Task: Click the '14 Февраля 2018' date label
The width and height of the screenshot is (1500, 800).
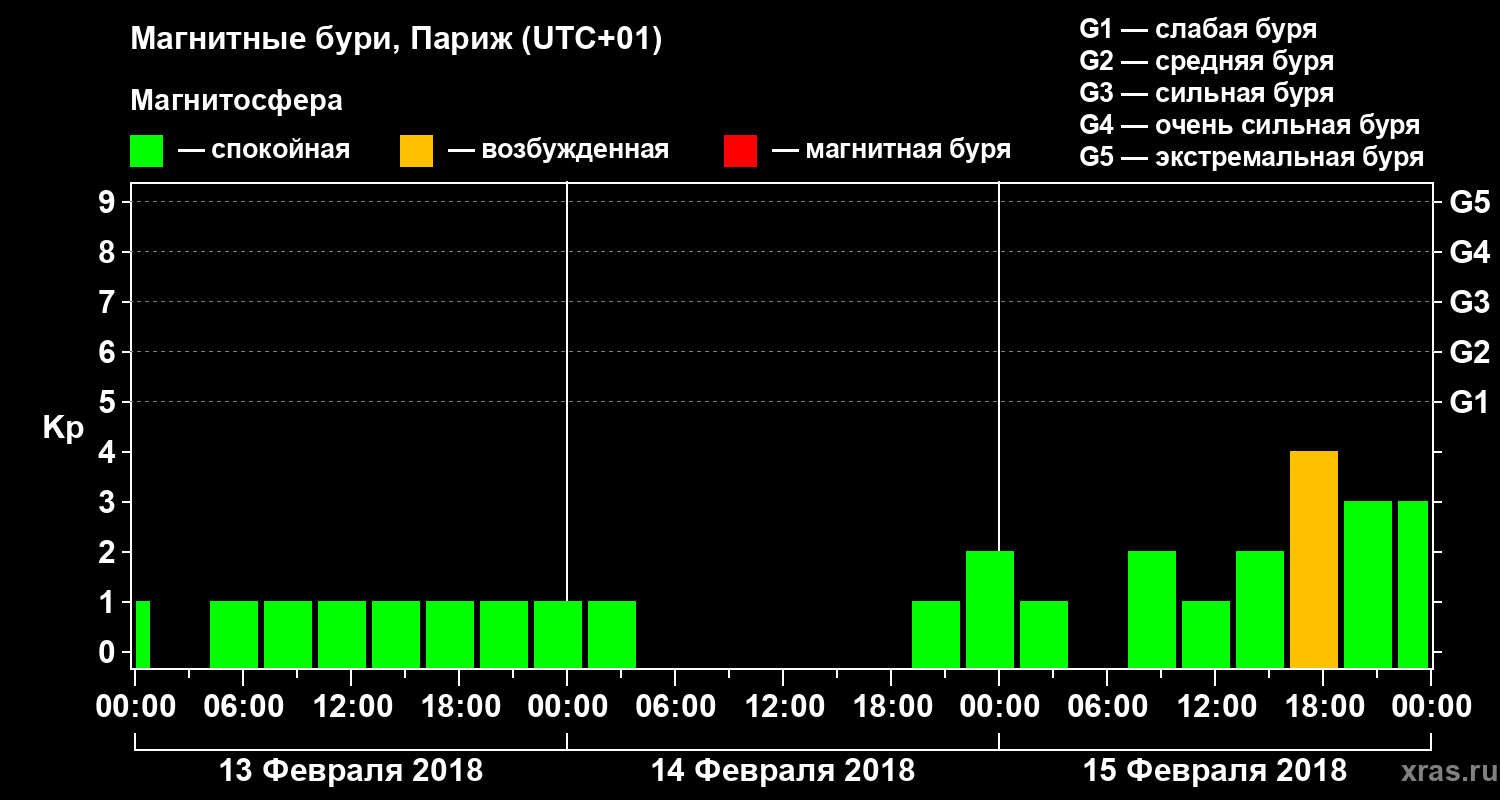Action: (783, 771)
